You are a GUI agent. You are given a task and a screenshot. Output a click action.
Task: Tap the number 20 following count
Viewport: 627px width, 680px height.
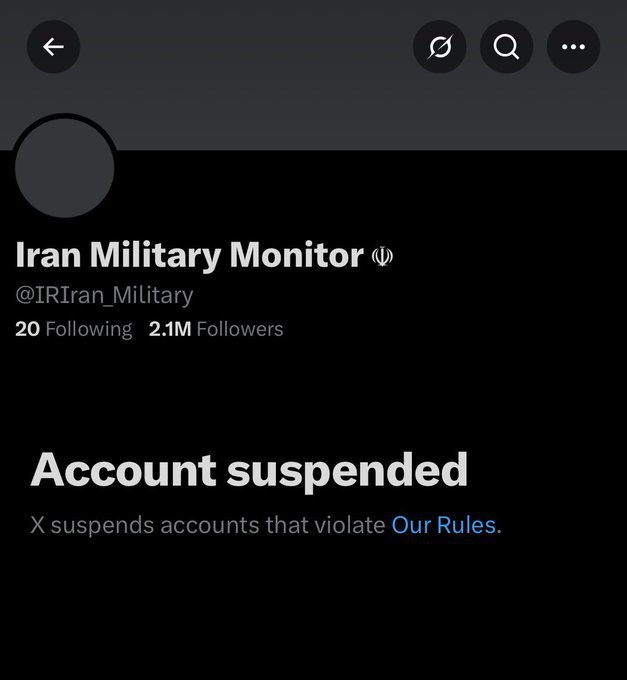click(x=27, y=329)
